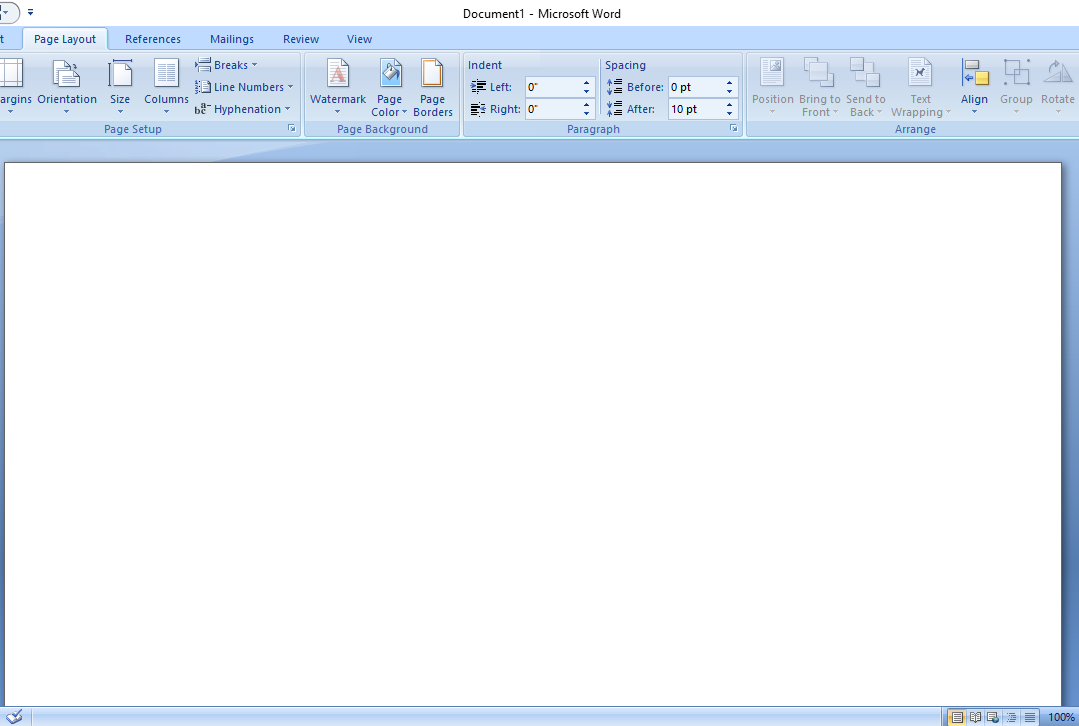Click the proofing check icon in status bar
This screenshot has height=726, width=1079.
click(14, 717)
